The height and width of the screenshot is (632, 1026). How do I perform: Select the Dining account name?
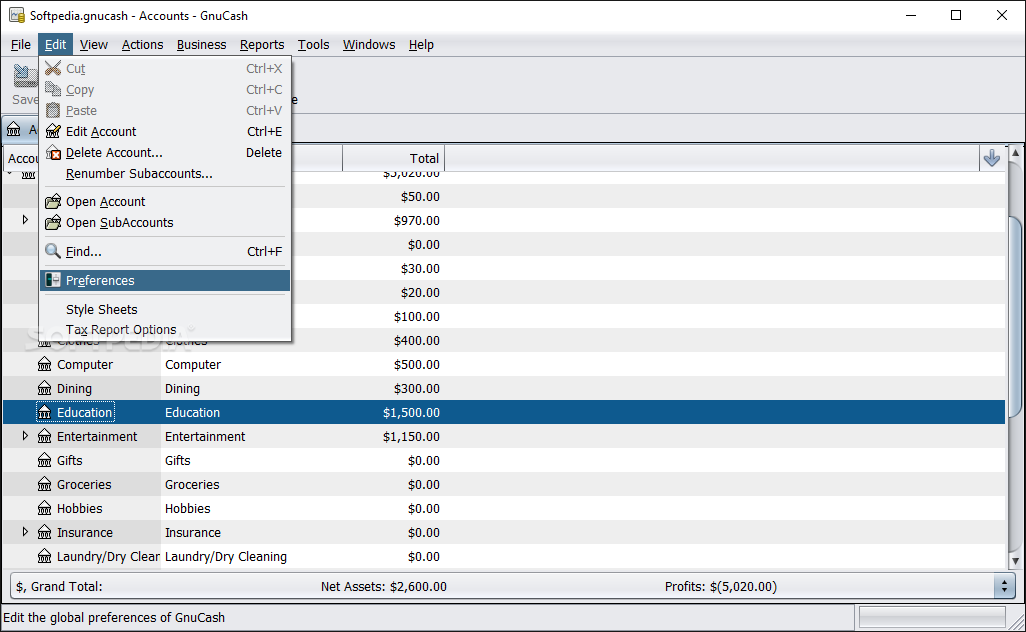pyautogui.click(x=74, y=389)
